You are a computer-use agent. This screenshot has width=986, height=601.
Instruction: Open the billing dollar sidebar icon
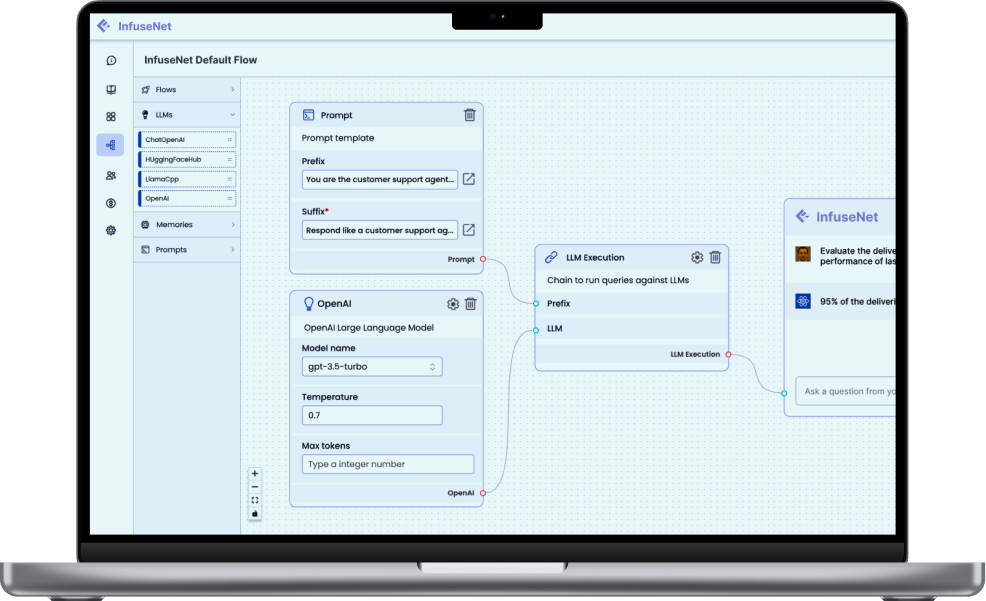(111, 203)
